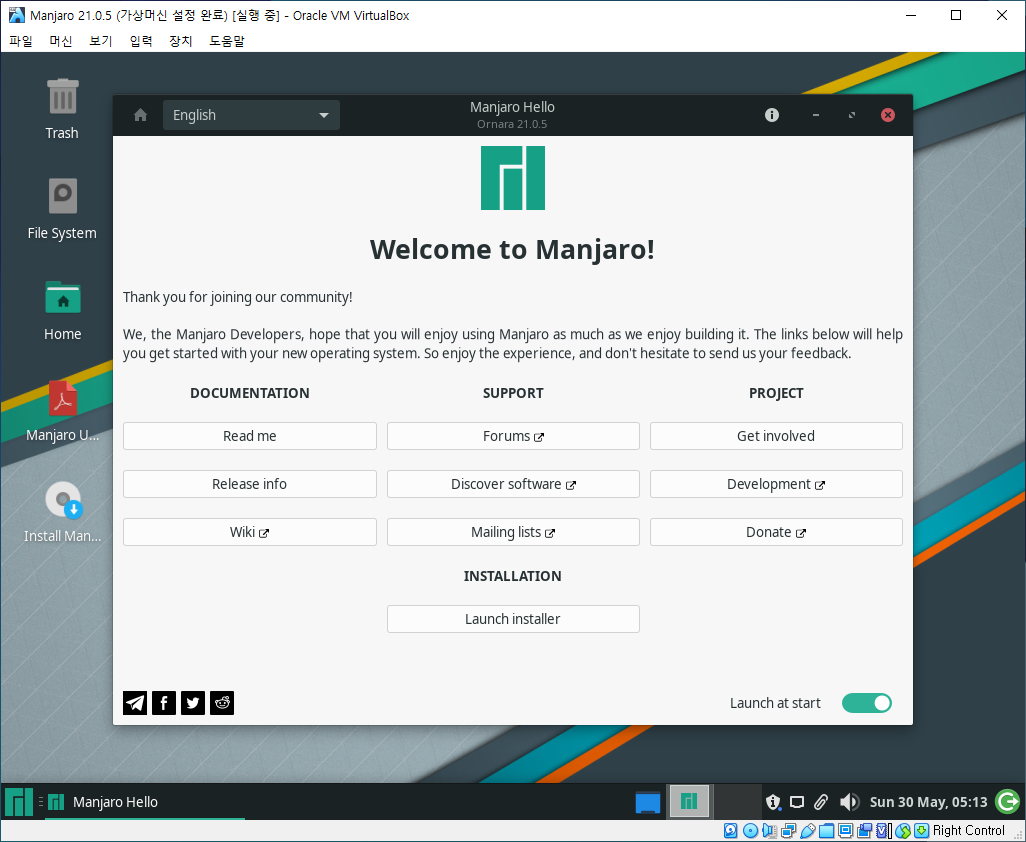Click the VirtualBox shared folders status icon
Image resolution: width=1026 pixels, height=842 pixels.
(826, 831)
